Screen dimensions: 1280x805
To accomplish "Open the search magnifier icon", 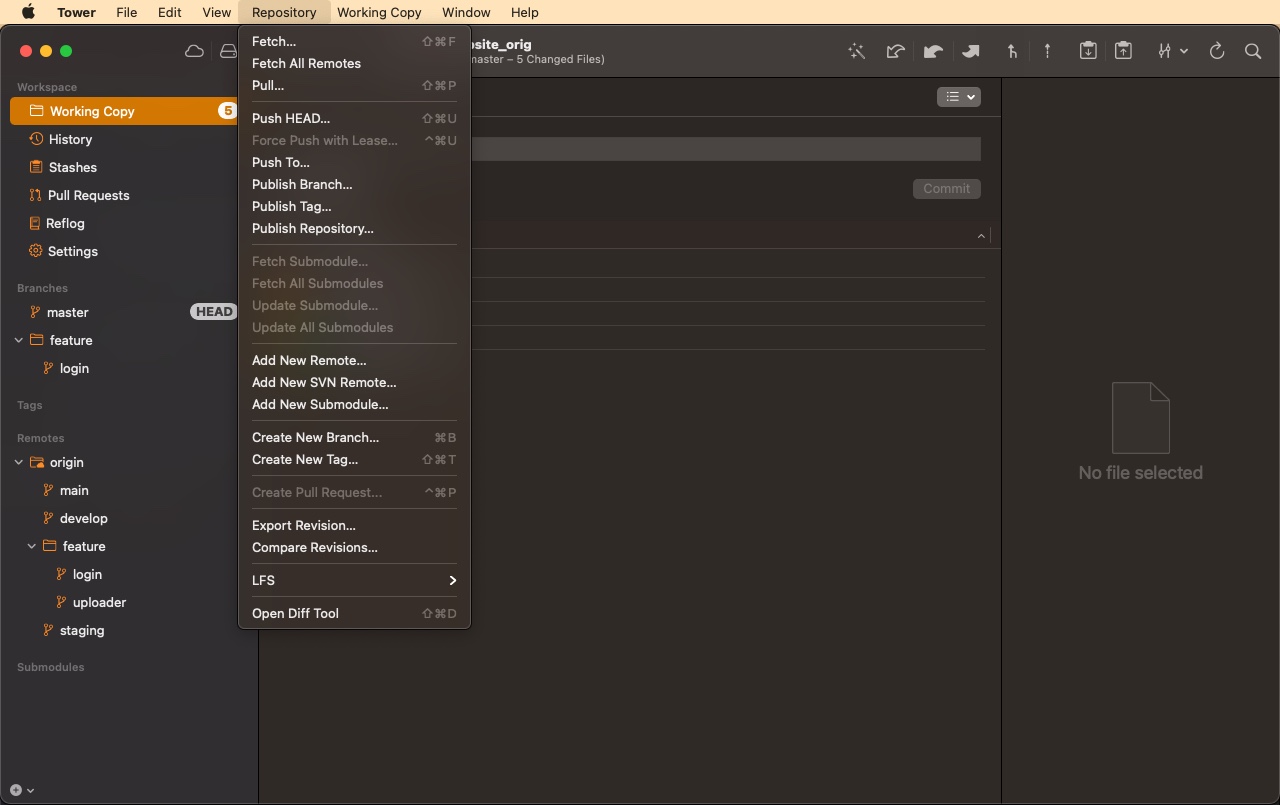I will (1253, 51).
